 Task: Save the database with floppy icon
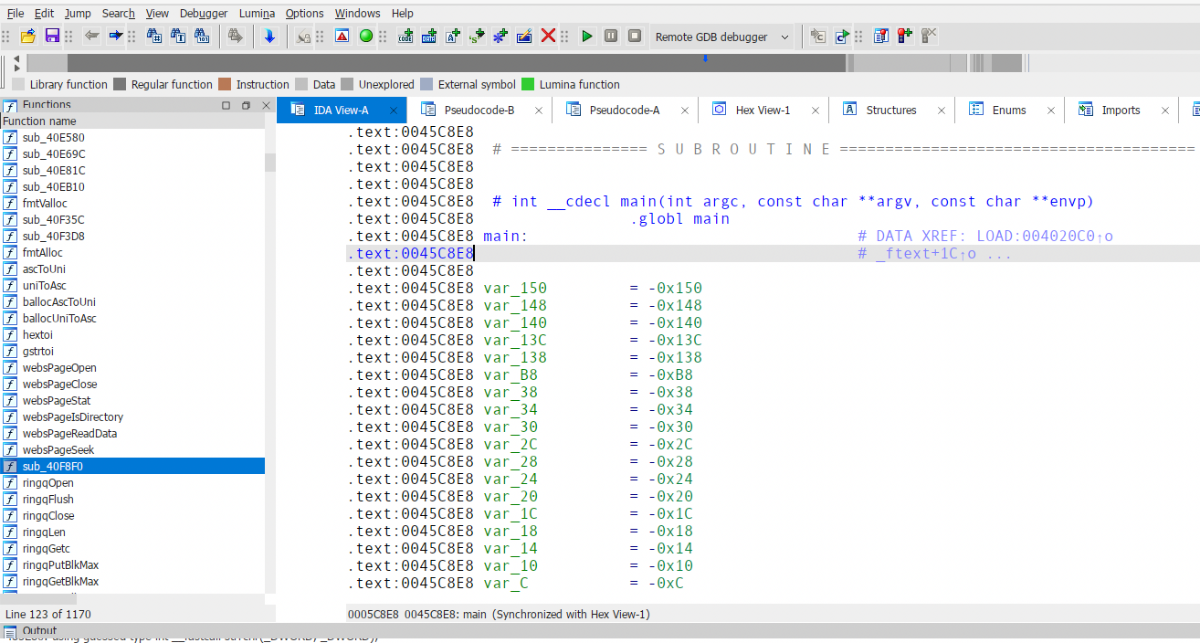point(51,36)
